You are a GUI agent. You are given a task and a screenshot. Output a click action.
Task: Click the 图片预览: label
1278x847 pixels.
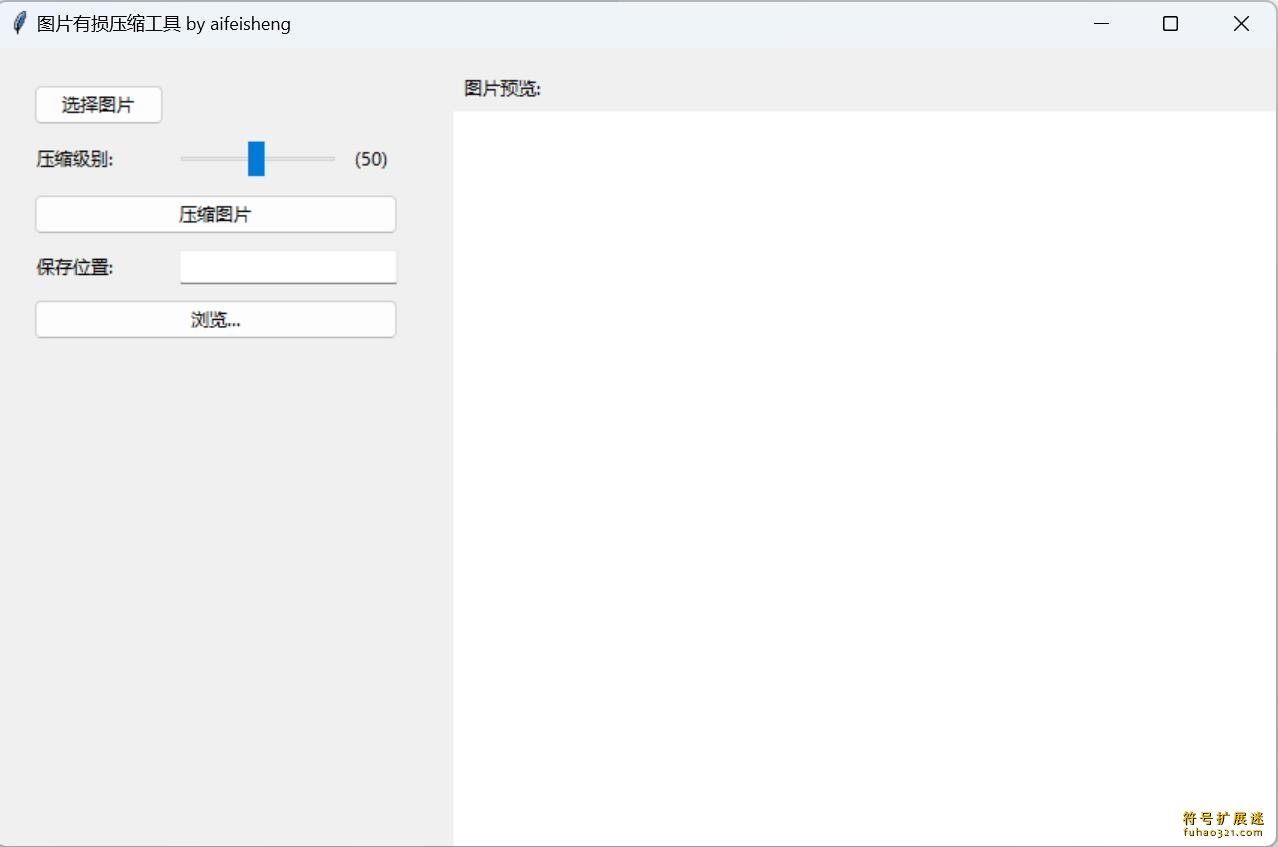coord(502,88)
